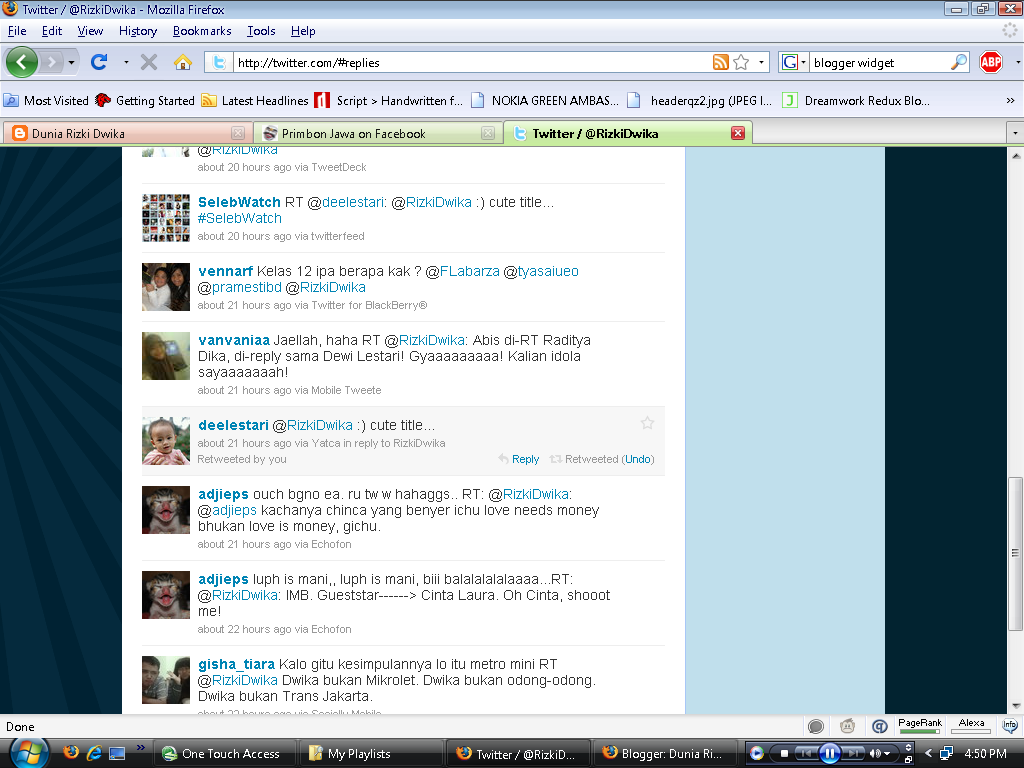Open Dreamwork Redux Blo bookmark

(856, 101)
